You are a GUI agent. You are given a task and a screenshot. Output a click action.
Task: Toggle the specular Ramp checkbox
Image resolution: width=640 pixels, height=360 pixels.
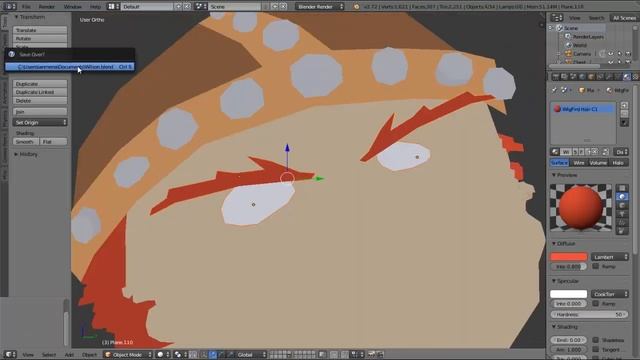[x=596, y=303]
